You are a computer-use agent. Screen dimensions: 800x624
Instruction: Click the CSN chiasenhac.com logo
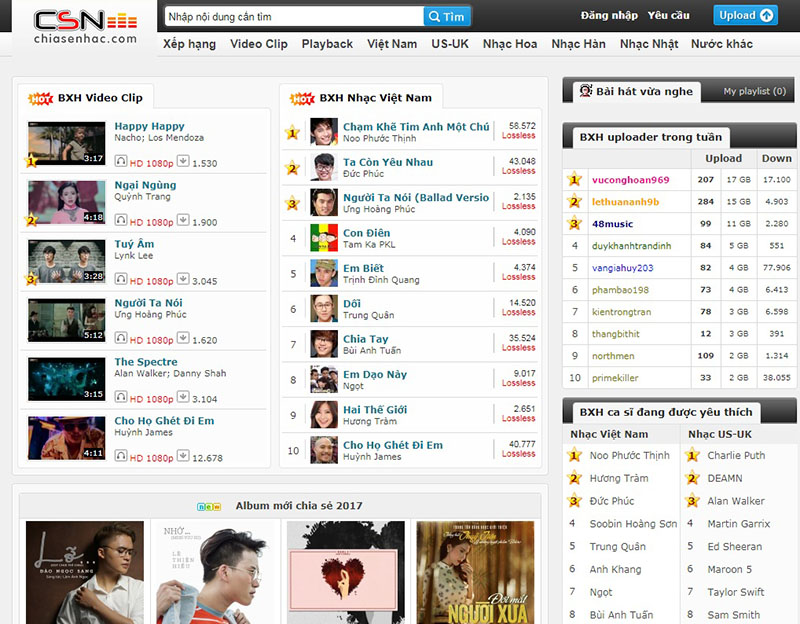coord(84,27)
